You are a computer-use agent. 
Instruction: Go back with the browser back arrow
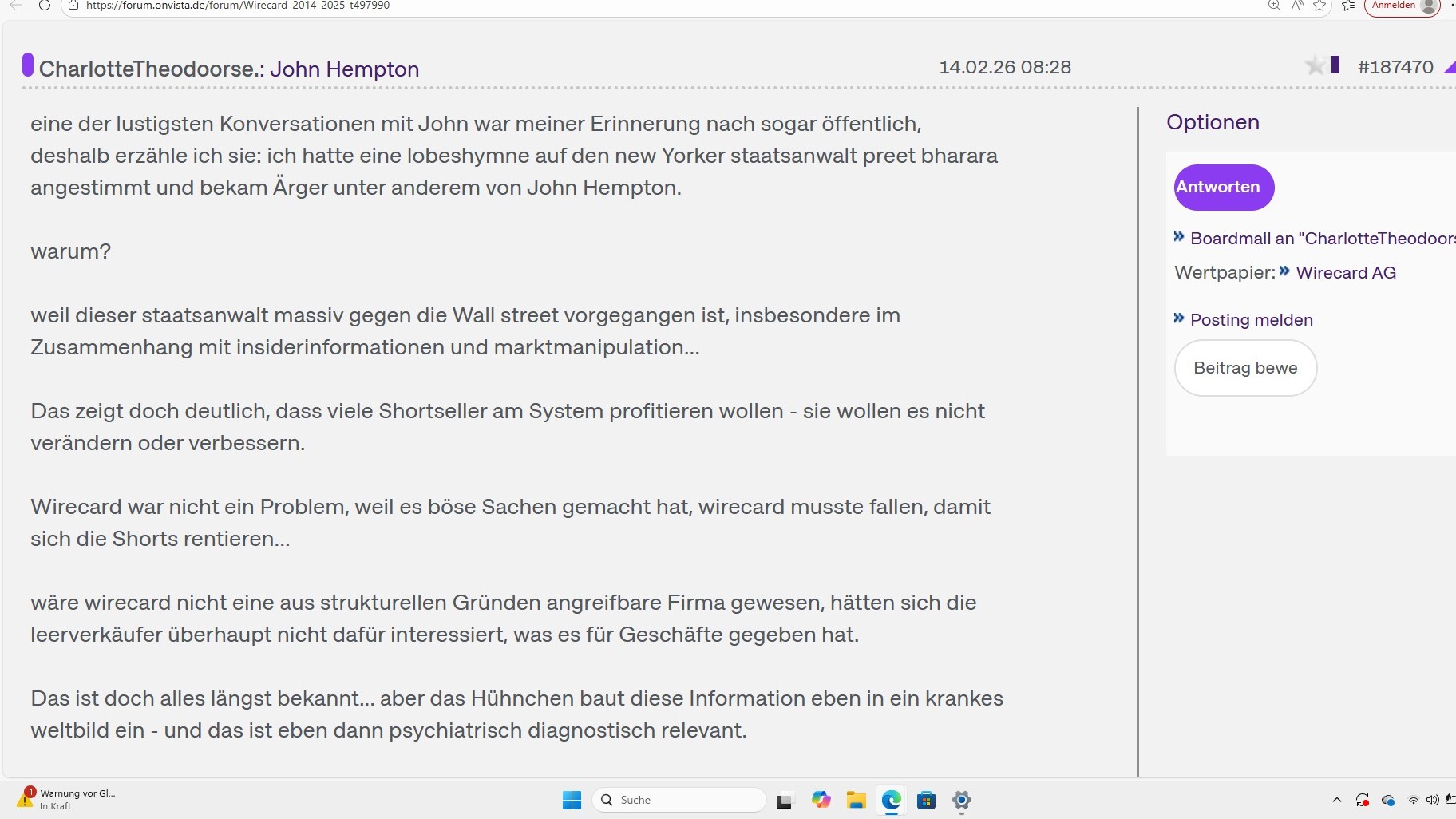[16, 6]
